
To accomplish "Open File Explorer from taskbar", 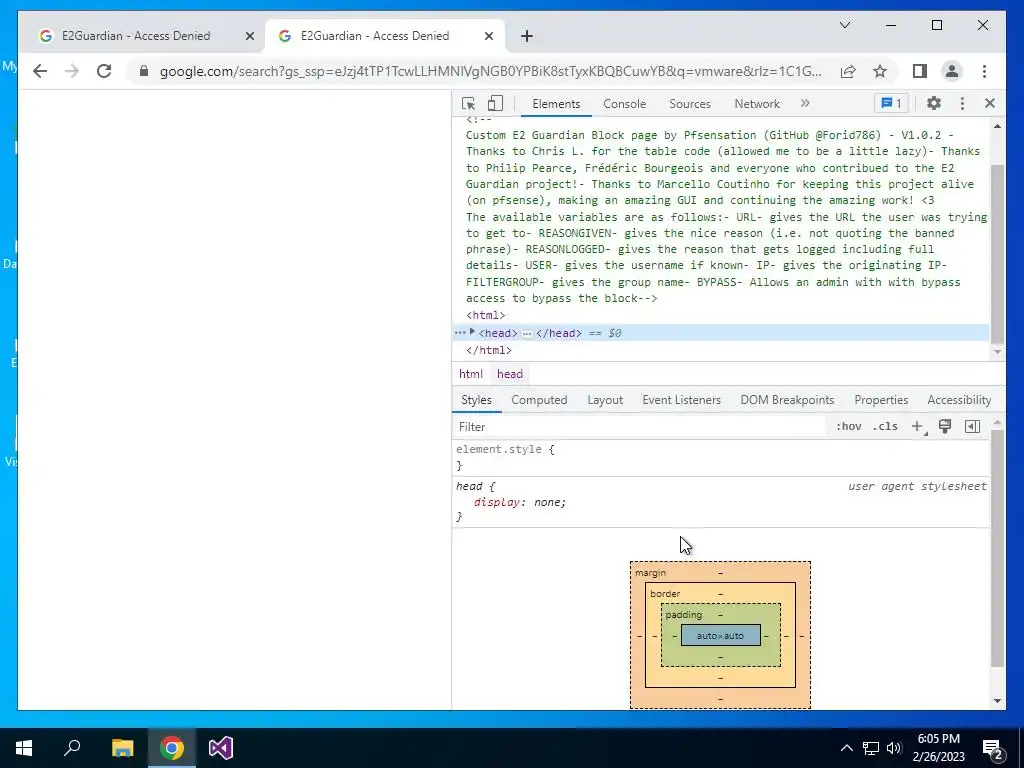I will tap(122, 748).
